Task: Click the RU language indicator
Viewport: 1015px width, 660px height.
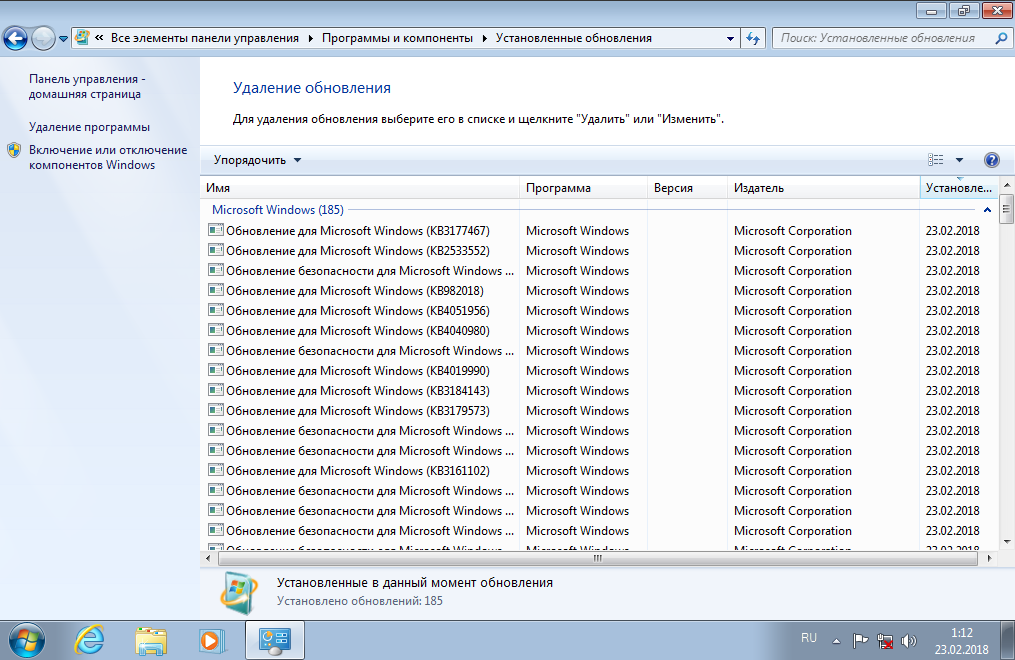Action: pos(809,638)
